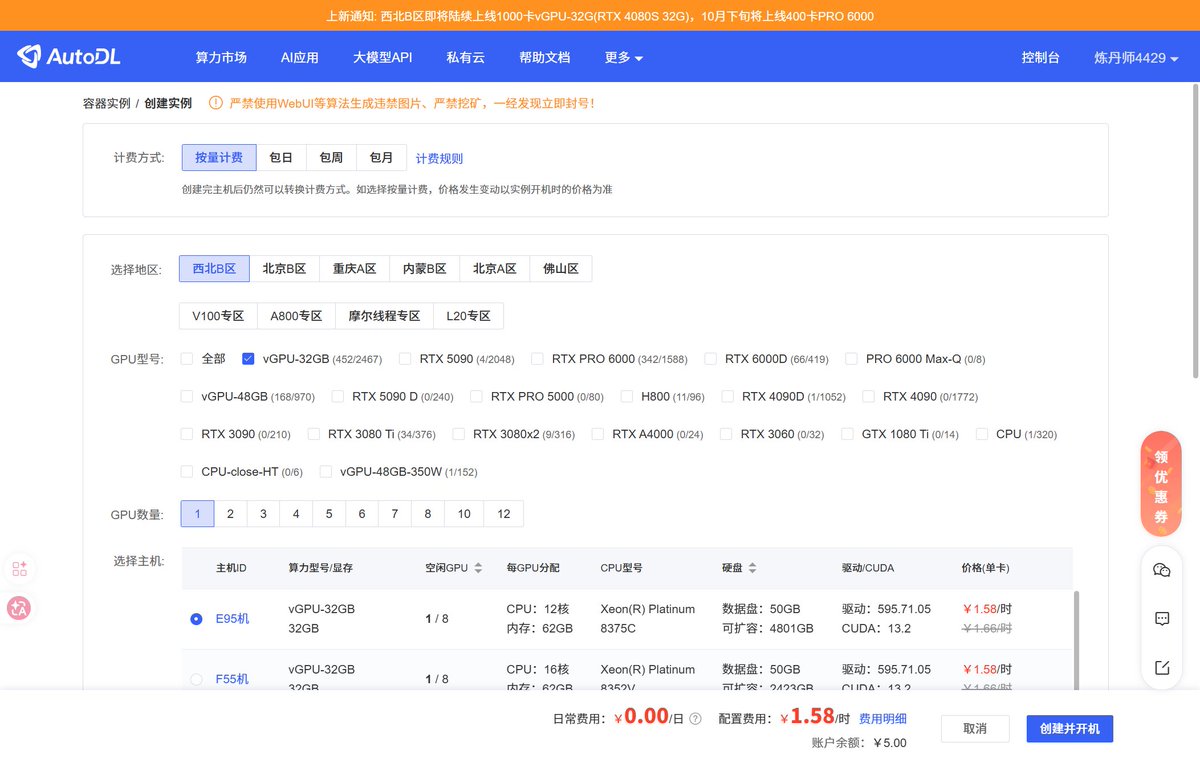Click the pink apps grid icon on left edge
The image size is (1200, 767).
coord(19,569)
